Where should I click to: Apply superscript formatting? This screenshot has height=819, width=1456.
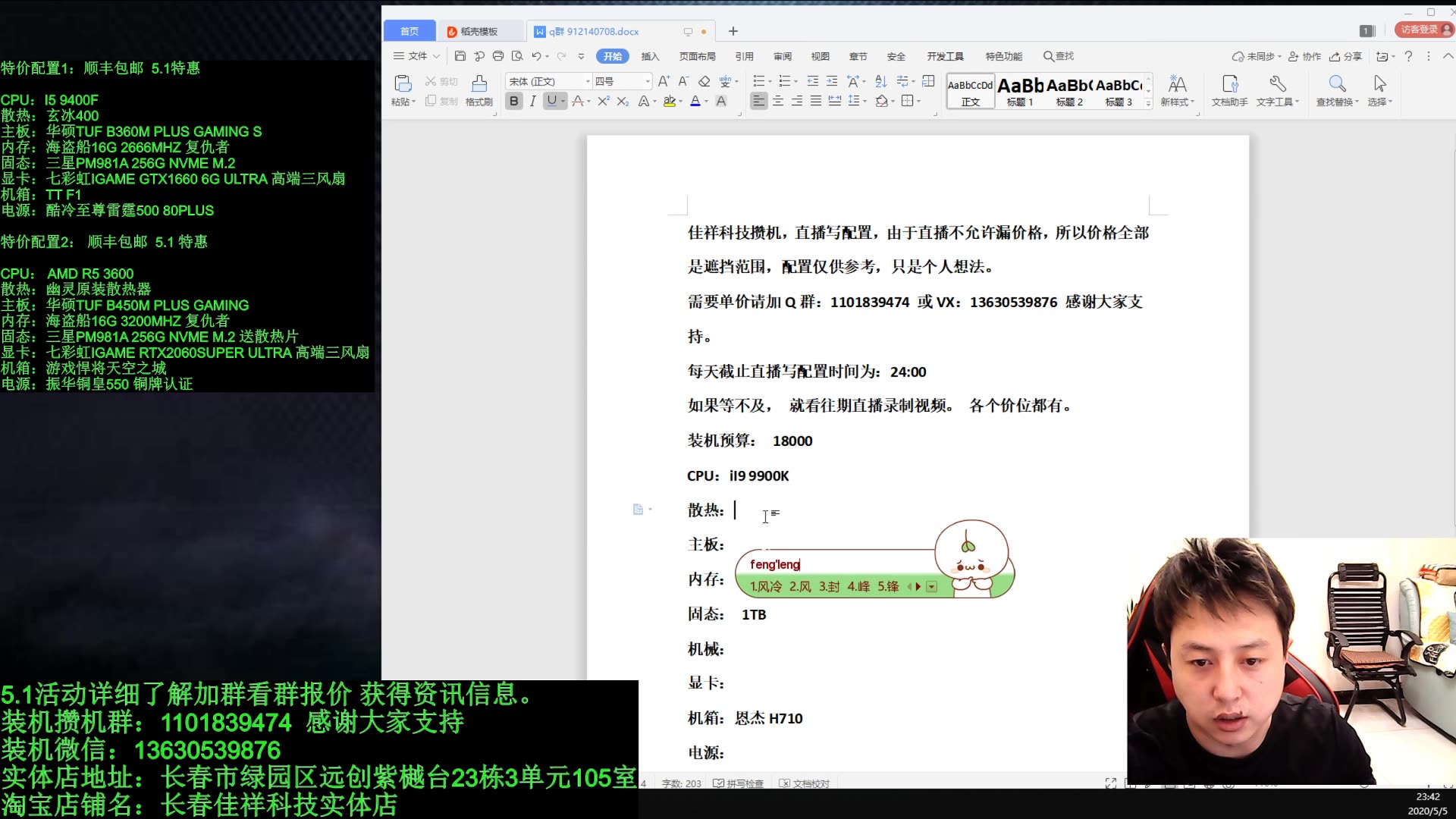604,101
